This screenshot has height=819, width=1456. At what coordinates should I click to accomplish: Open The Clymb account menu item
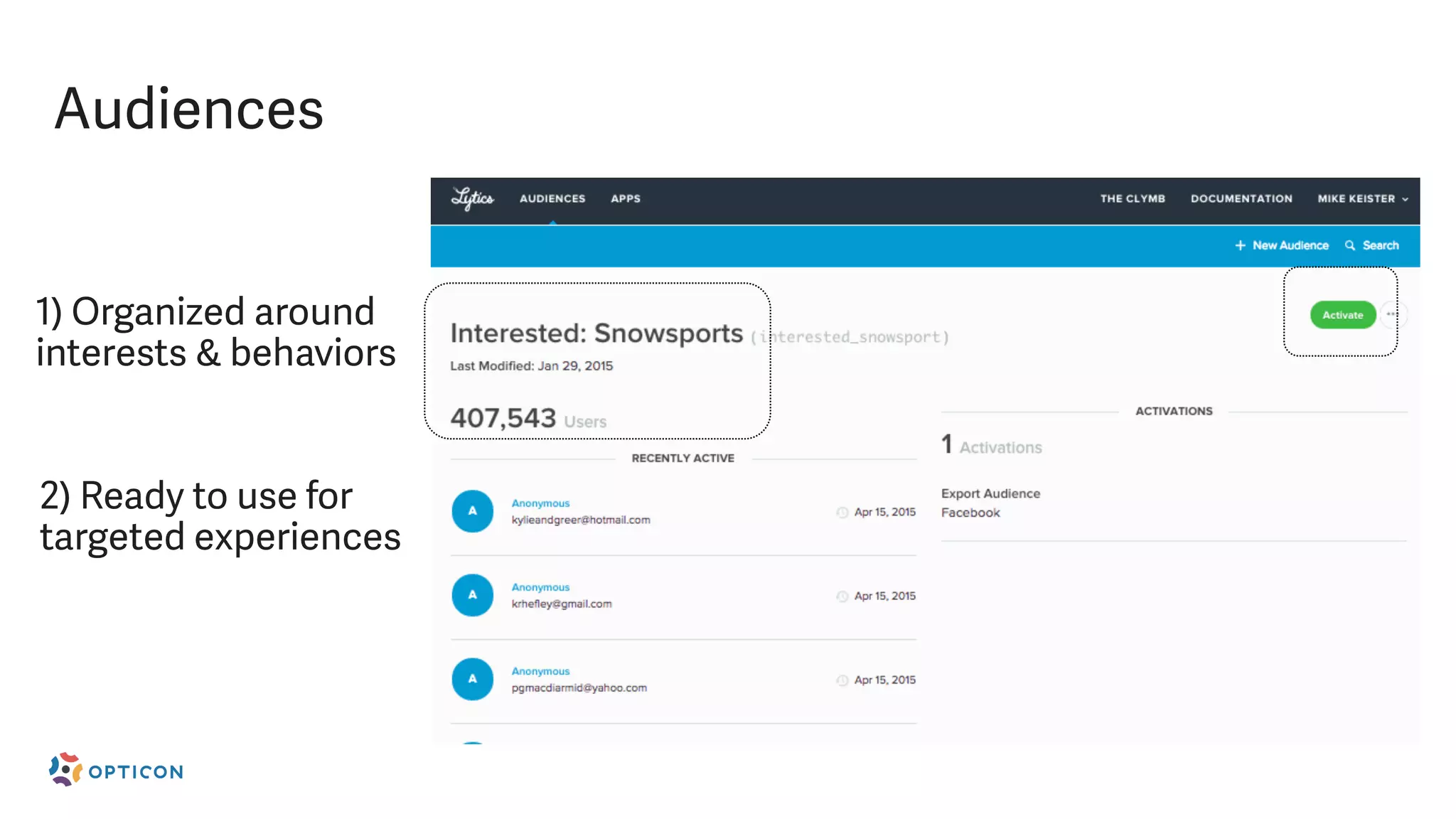1133,199
